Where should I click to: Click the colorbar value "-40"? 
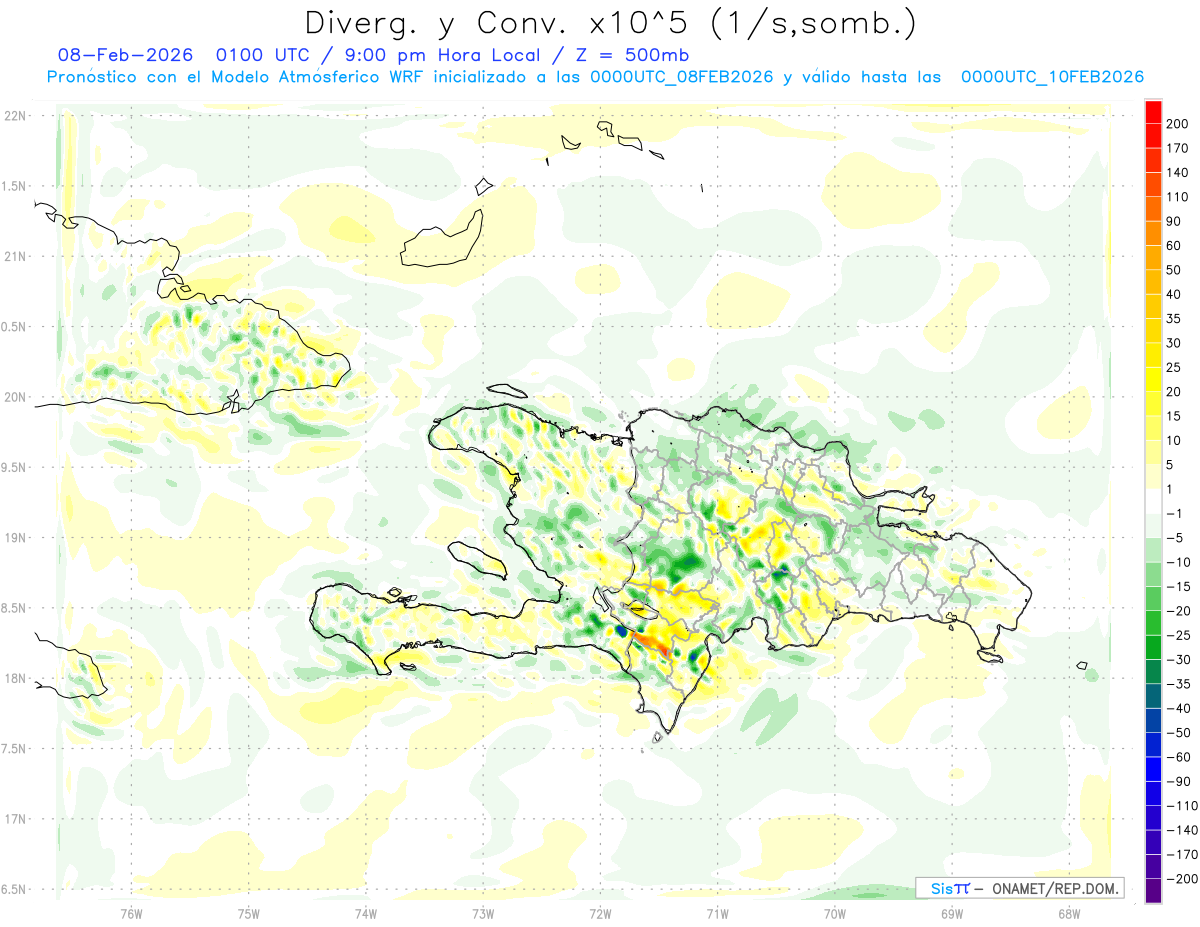[x=1179, y=708]
